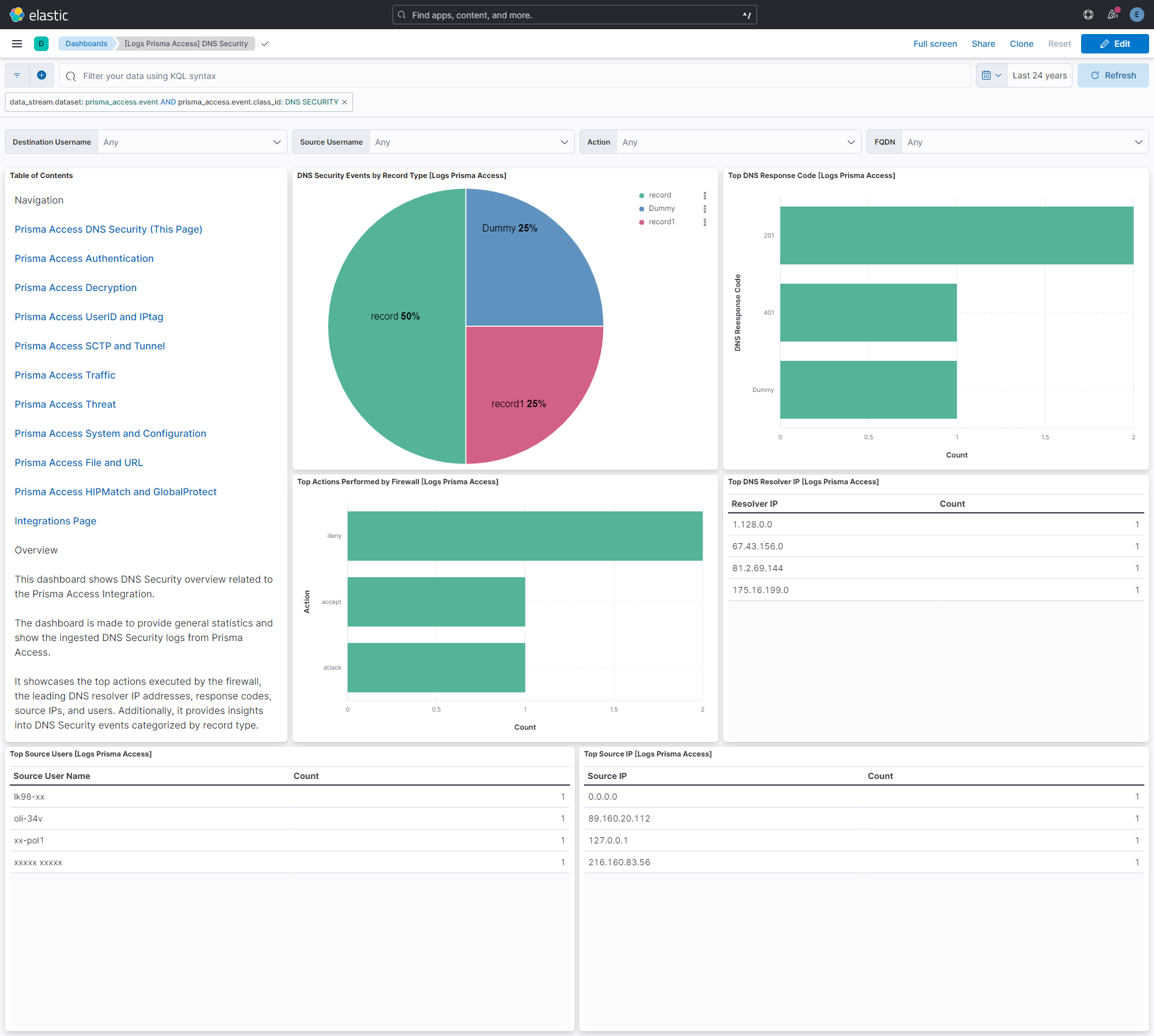
Task: Toggle the record1 series in the pie legend
Action: tap(663, 221)
